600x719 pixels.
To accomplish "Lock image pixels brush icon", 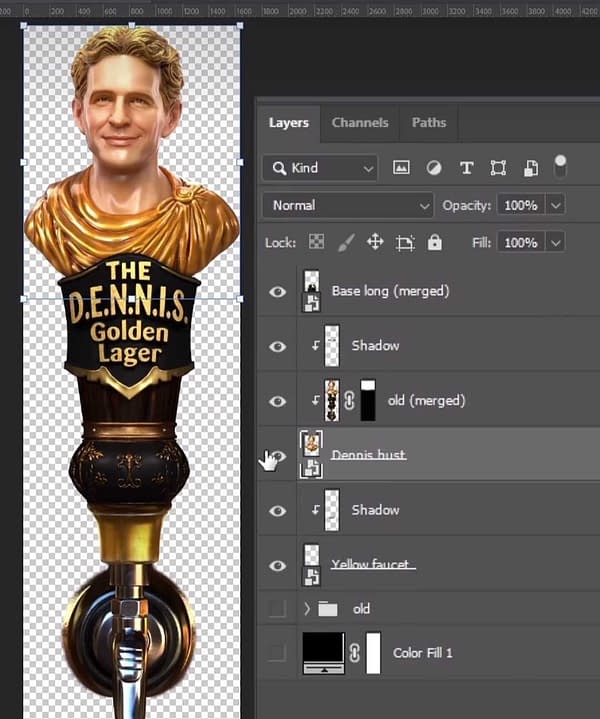I will coord(346,242).
